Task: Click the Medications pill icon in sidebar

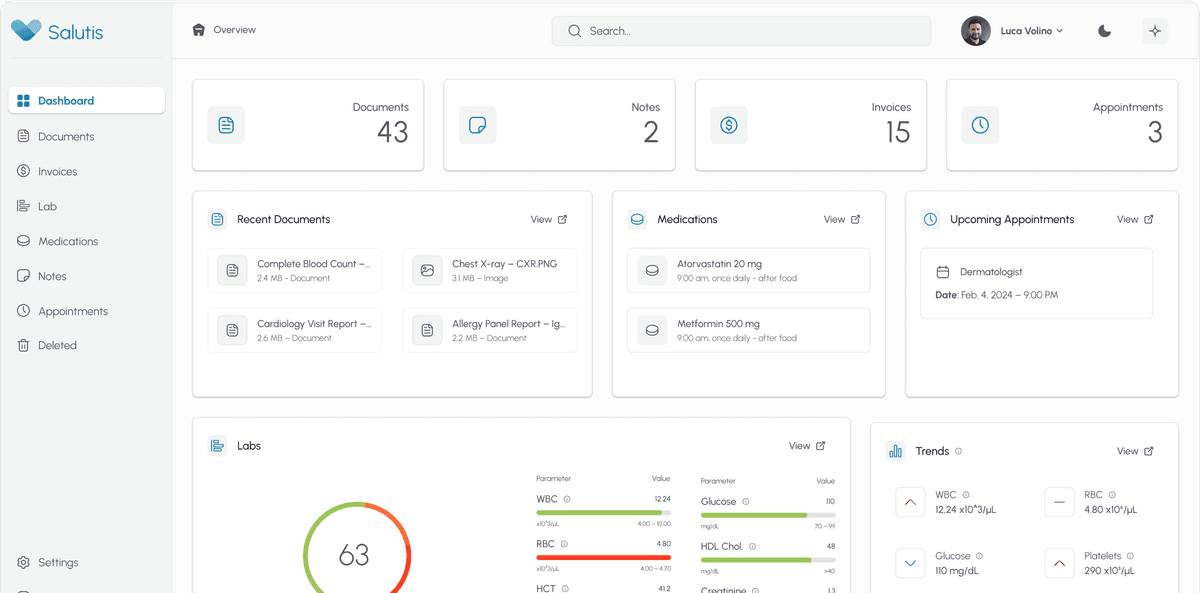Action: pyautogui.click(x=25, y=241)
